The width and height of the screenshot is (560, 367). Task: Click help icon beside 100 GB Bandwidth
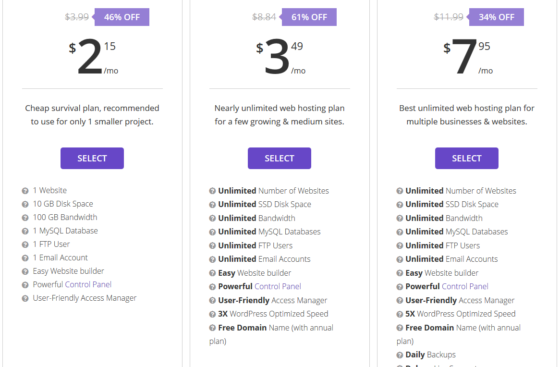click(x=25, y=218)
